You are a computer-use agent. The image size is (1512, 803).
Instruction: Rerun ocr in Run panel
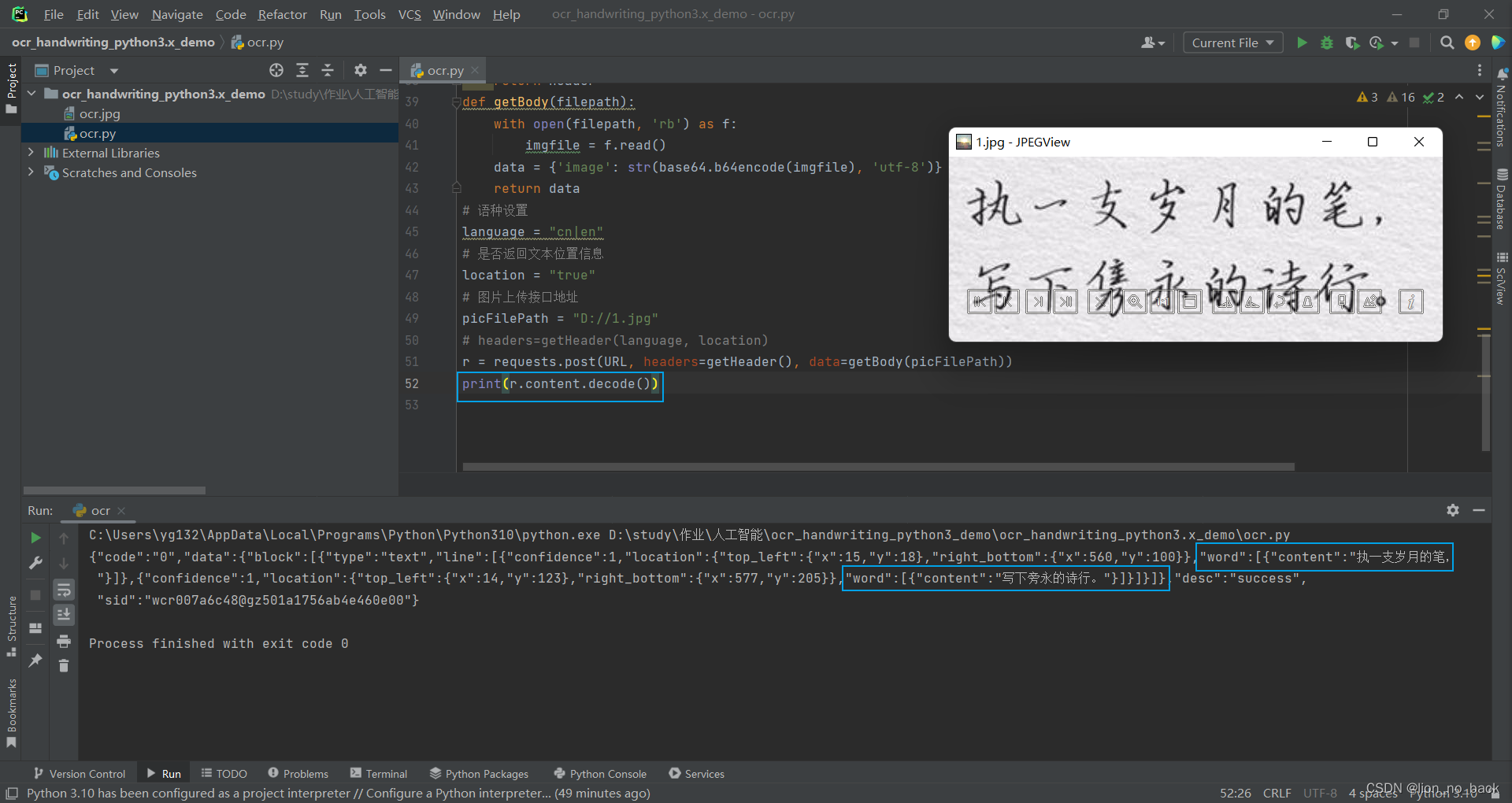(35, 538)
